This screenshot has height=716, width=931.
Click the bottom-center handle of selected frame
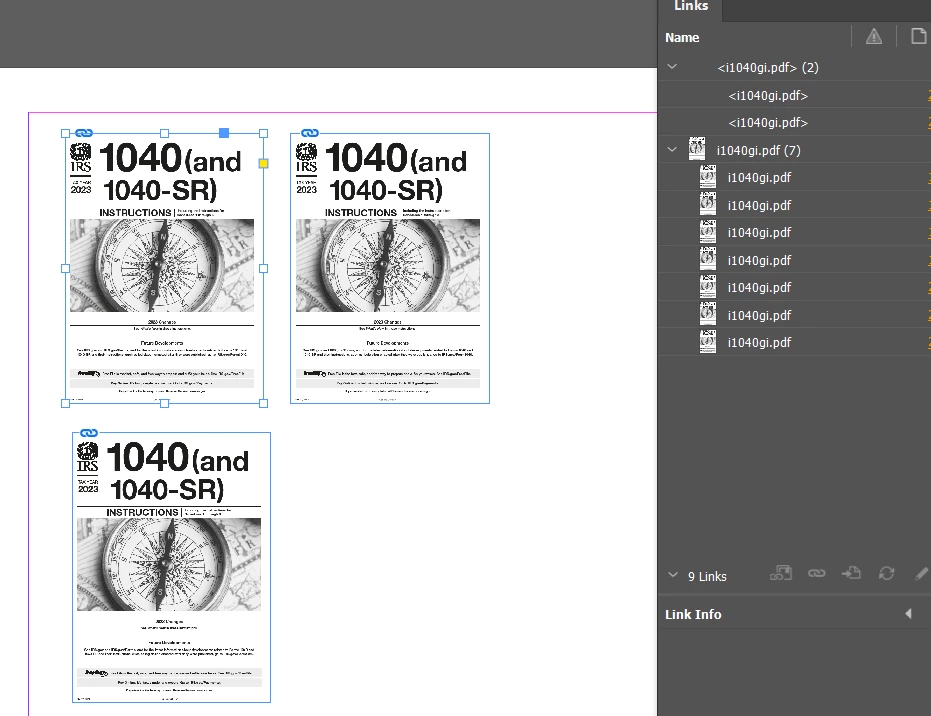pyautogui.click(x=164, y=403)
